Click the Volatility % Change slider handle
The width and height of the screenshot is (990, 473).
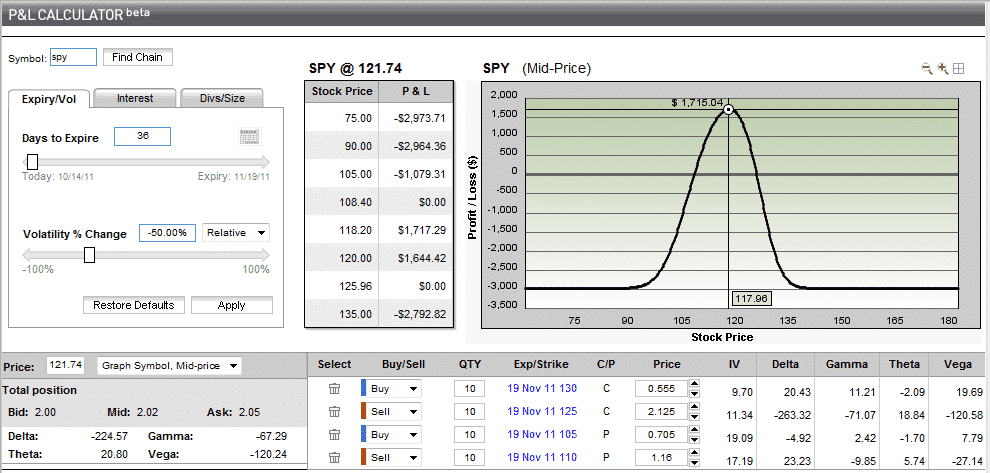(90, 255)
